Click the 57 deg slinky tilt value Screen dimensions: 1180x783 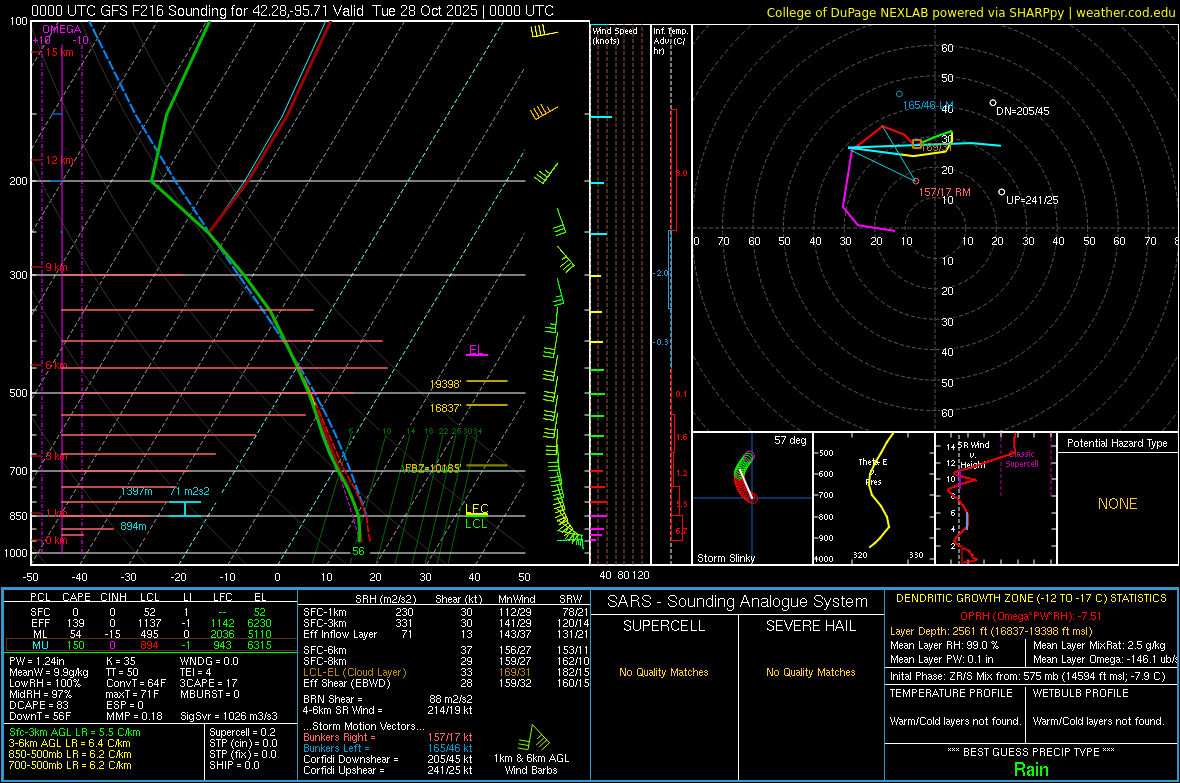tap(790, 440)
